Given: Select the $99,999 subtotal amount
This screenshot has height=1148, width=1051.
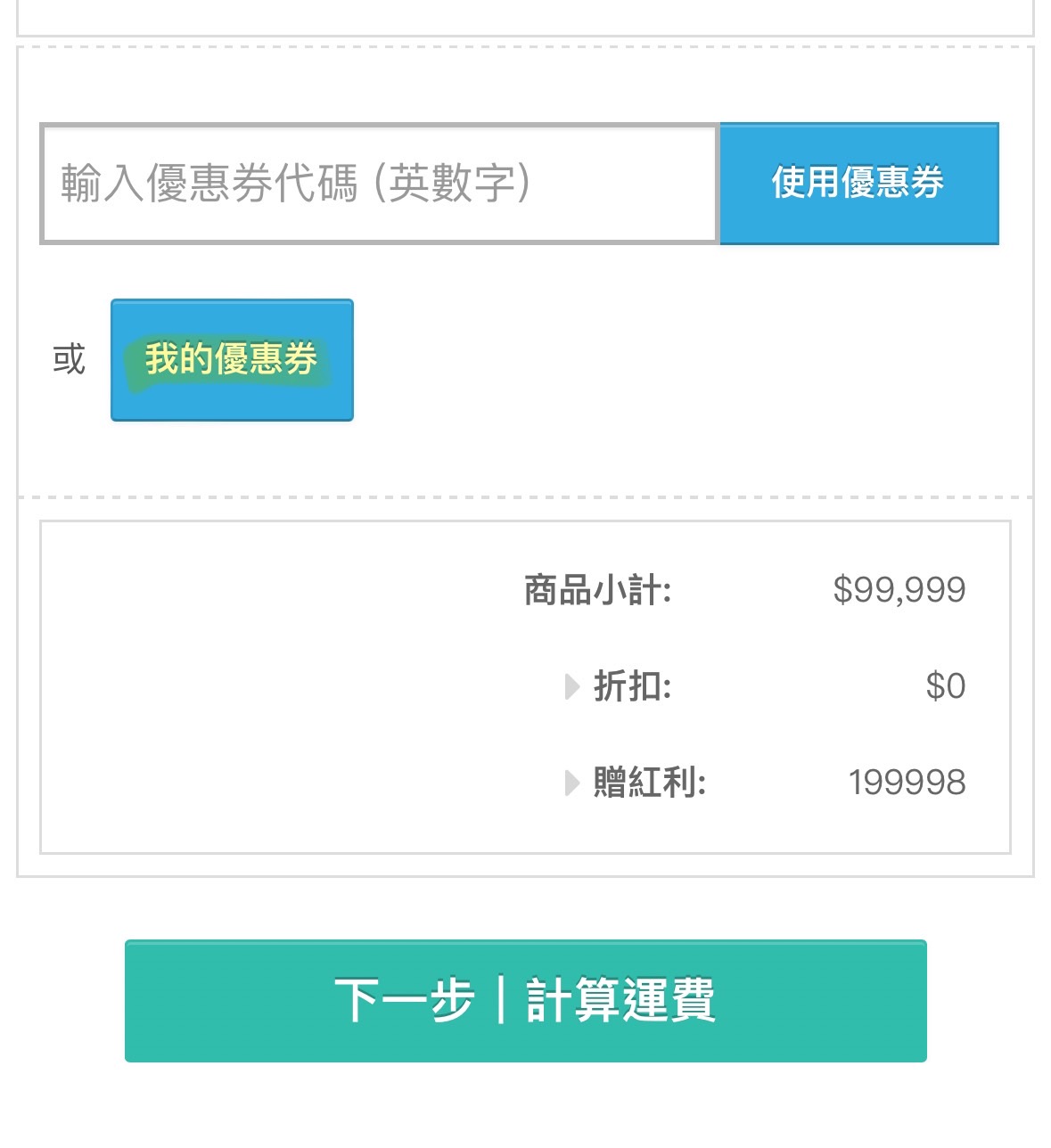Looking at the screenshot, I should (899, 590).
